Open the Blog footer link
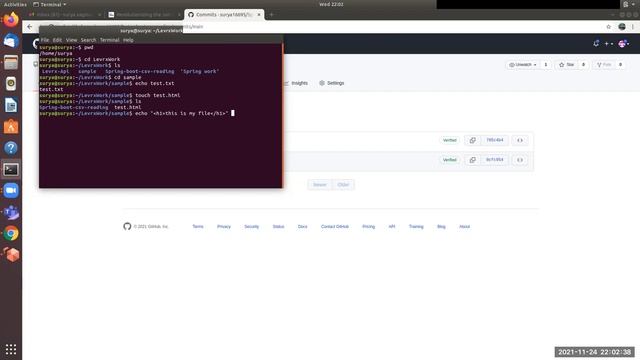 click(441, 227)
